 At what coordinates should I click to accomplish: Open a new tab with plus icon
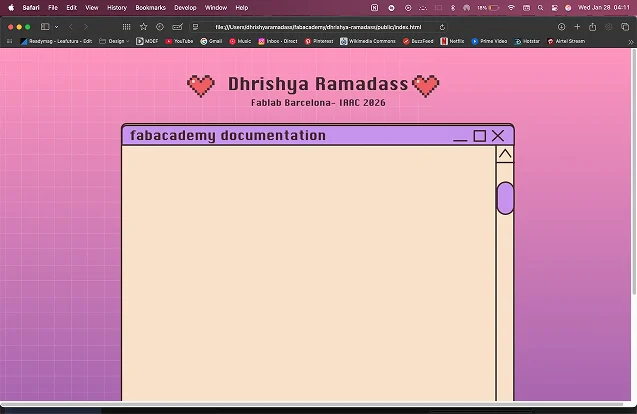(x=577, y=27)
